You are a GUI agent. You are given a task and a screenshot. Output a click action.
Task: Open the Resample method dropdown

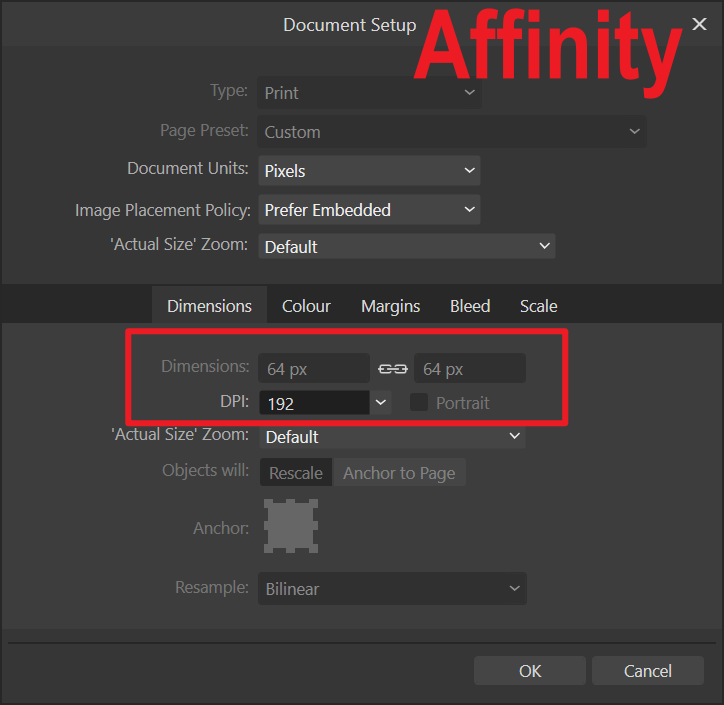coord(392,589)
